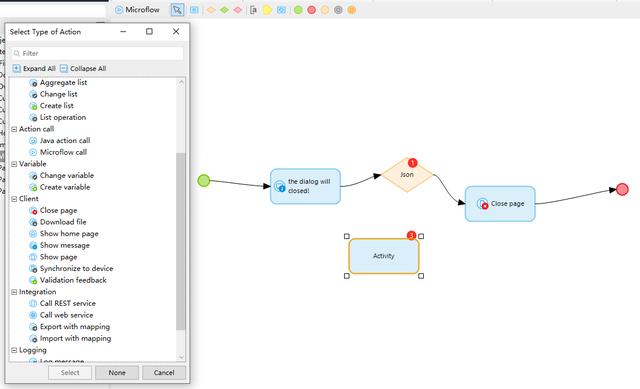Image resolution: width=640 pixels, height=389 pixels.
Task: Collapse the Client group
Action: click(x=14, y=199)
